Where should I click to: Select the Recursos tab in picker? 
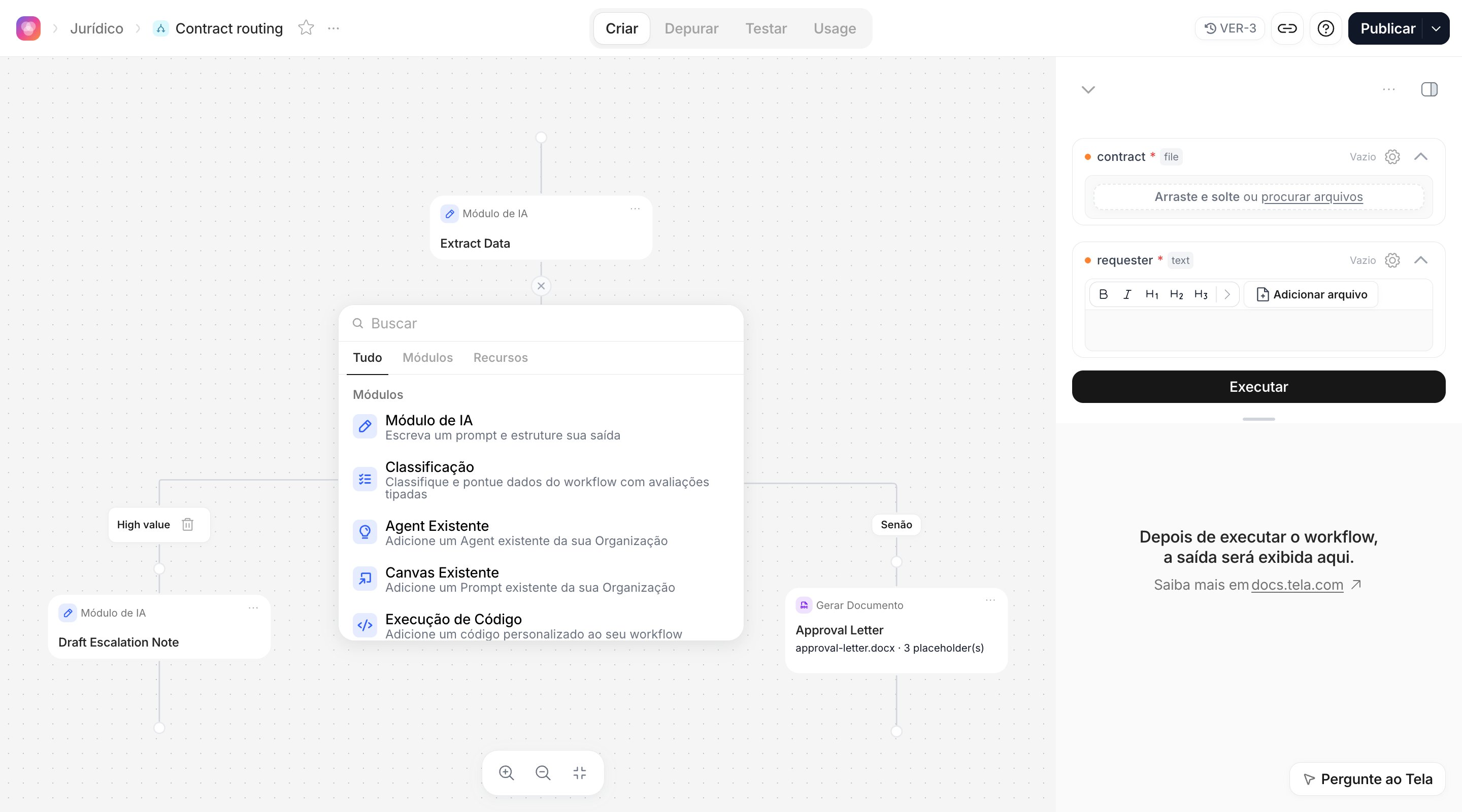coord(501,357)
